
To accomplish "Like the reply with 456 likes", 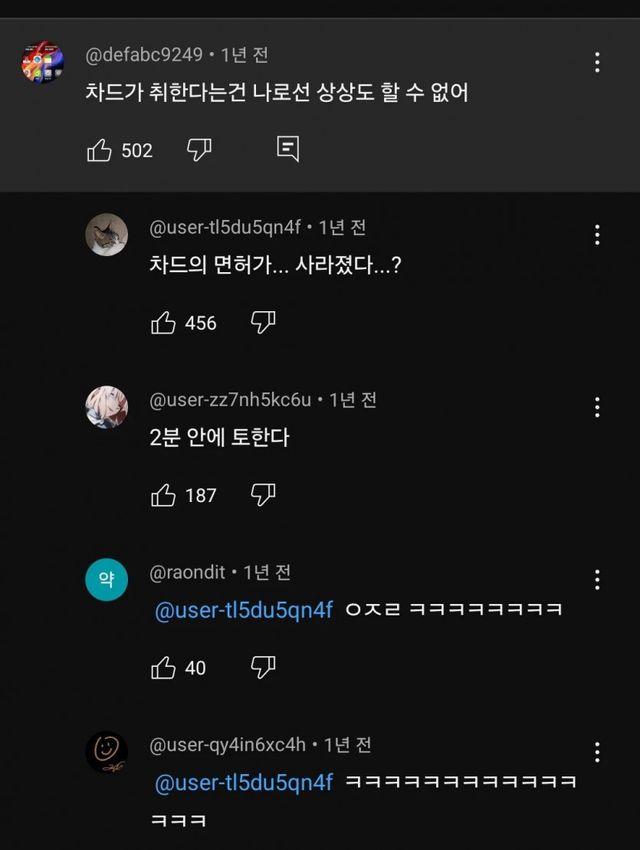I will (x=163, y=322).
